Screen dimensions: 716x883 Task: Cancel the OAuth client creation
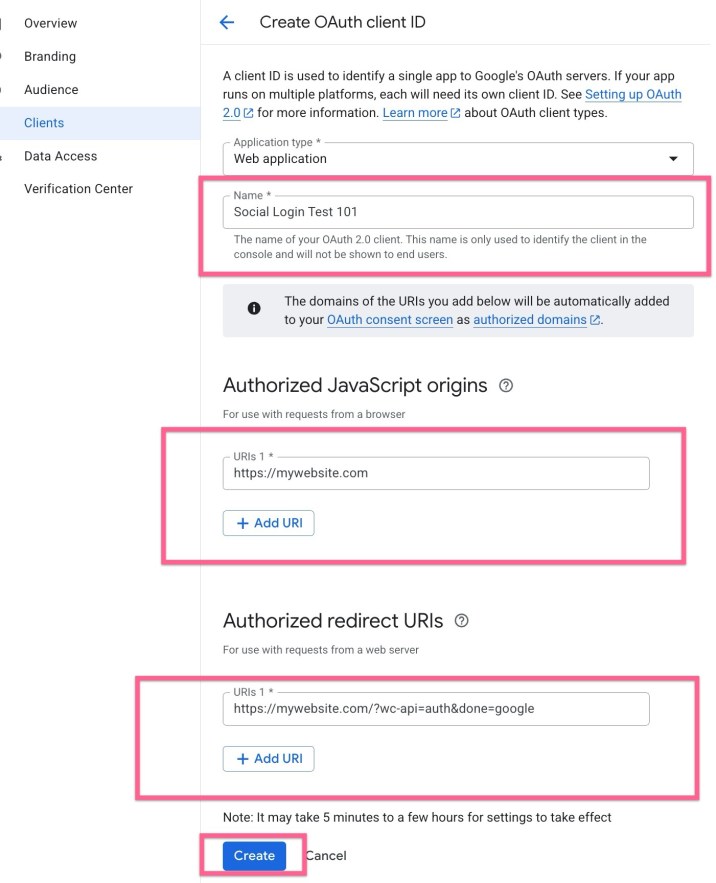pos(326,855)
